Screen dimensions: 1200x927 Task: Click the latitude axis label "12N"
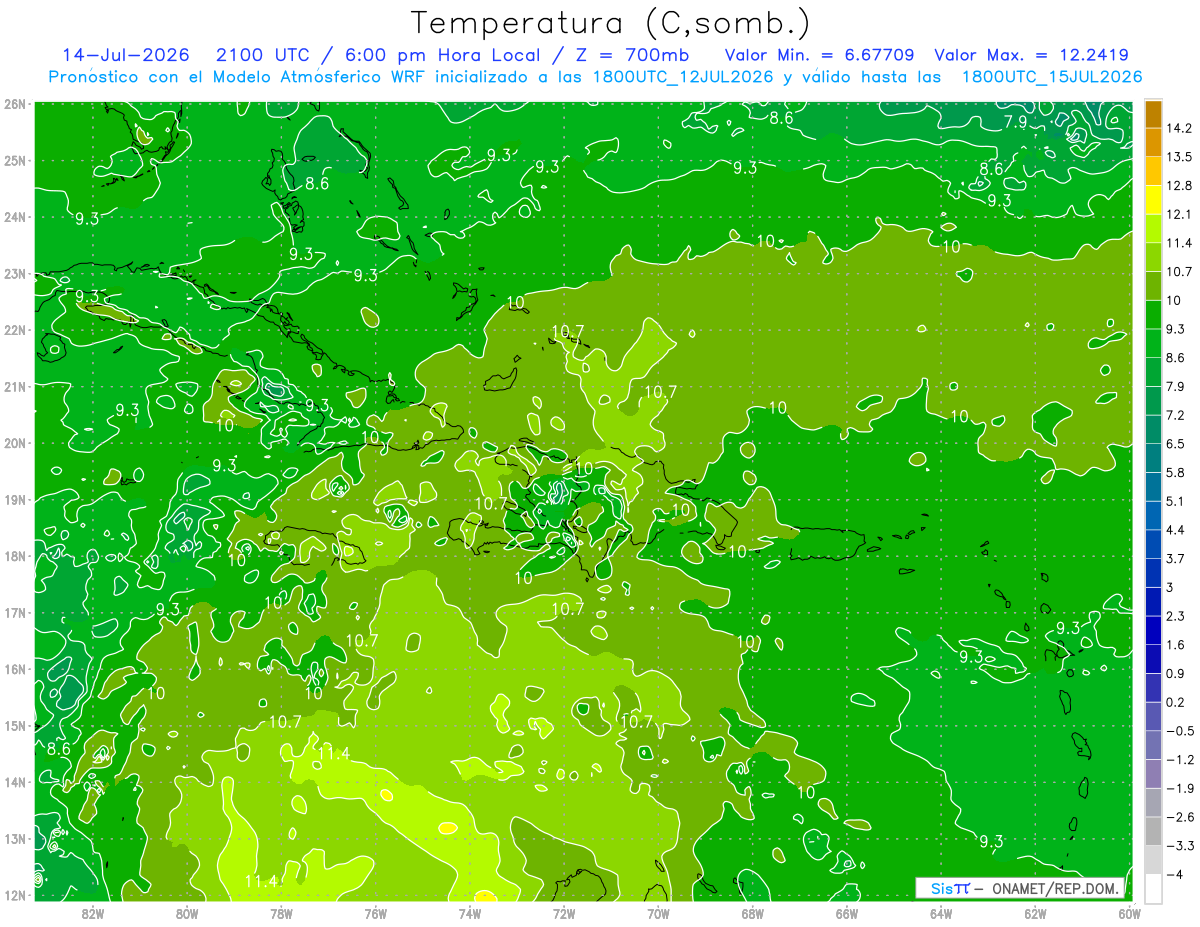(x=15, y=895)
